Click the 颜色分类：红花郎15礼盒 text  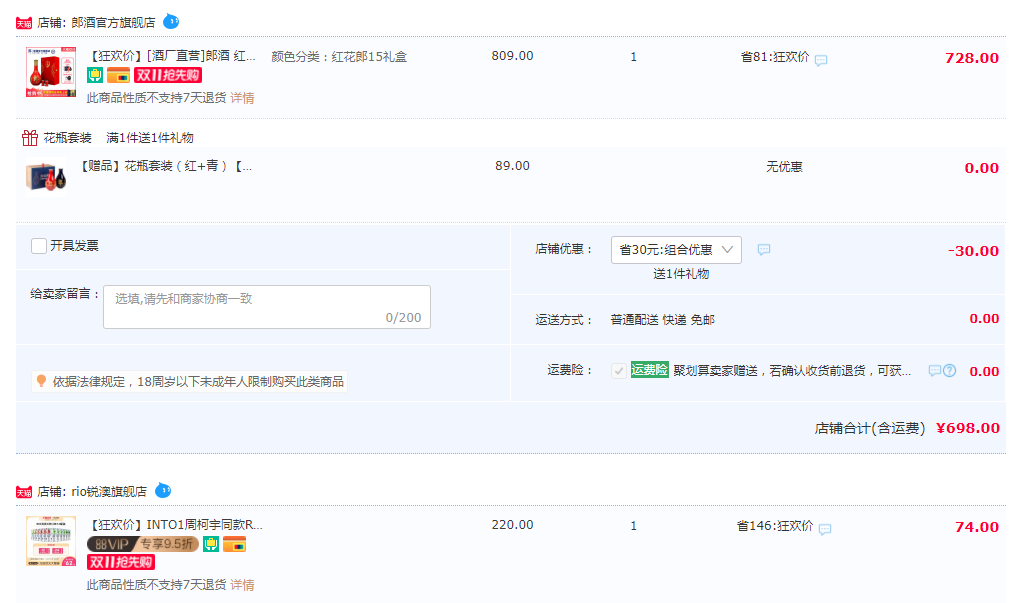[x=339, y=57]
